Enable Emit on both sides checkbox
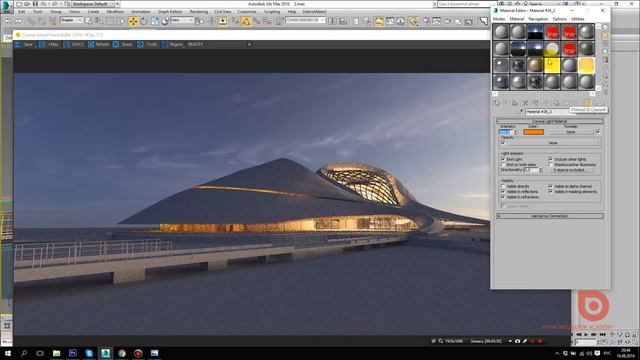 click(x=503, y=164)
